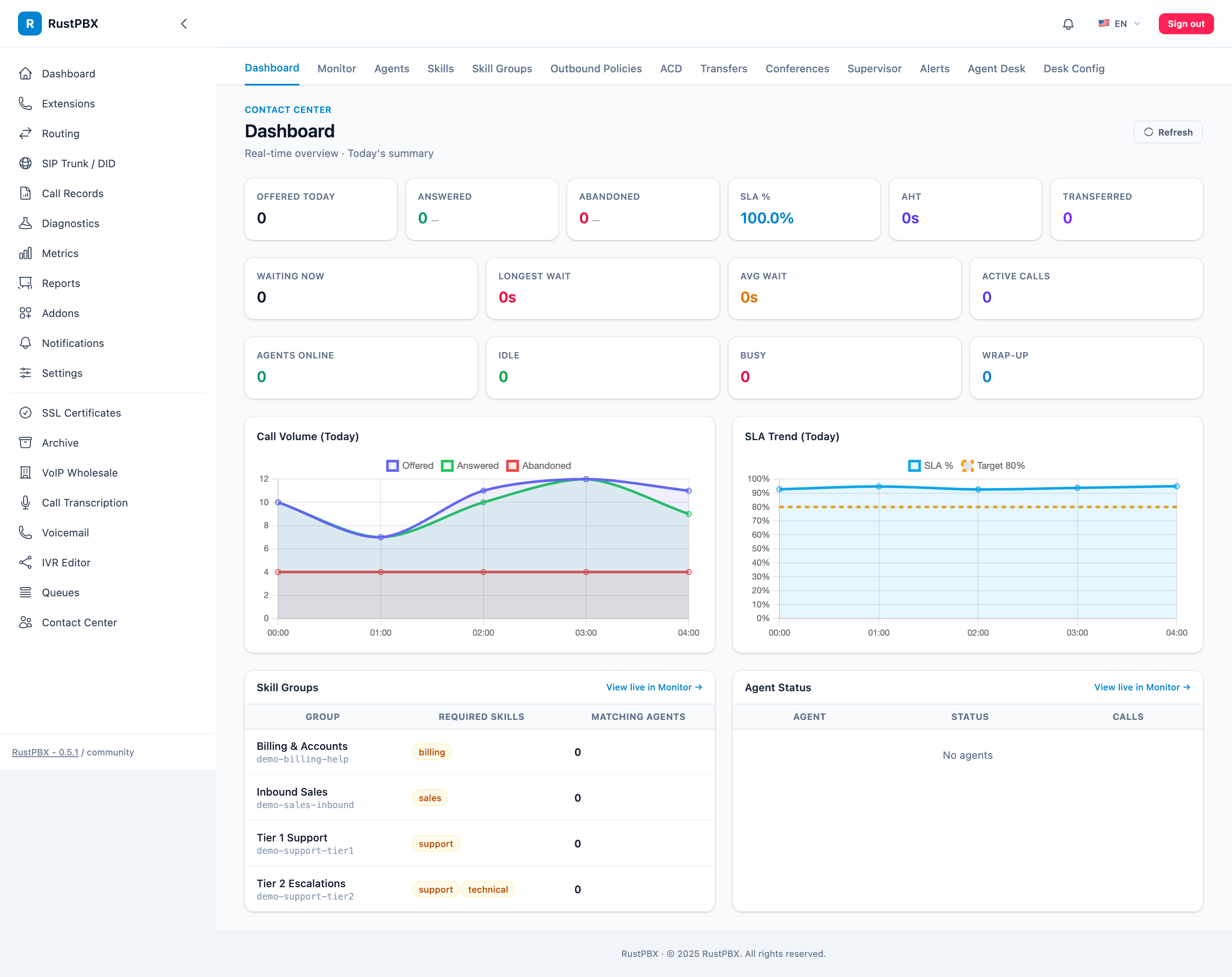Open notifications bell in top bar
The image size is (1232, 977).
pos(1068,24)
